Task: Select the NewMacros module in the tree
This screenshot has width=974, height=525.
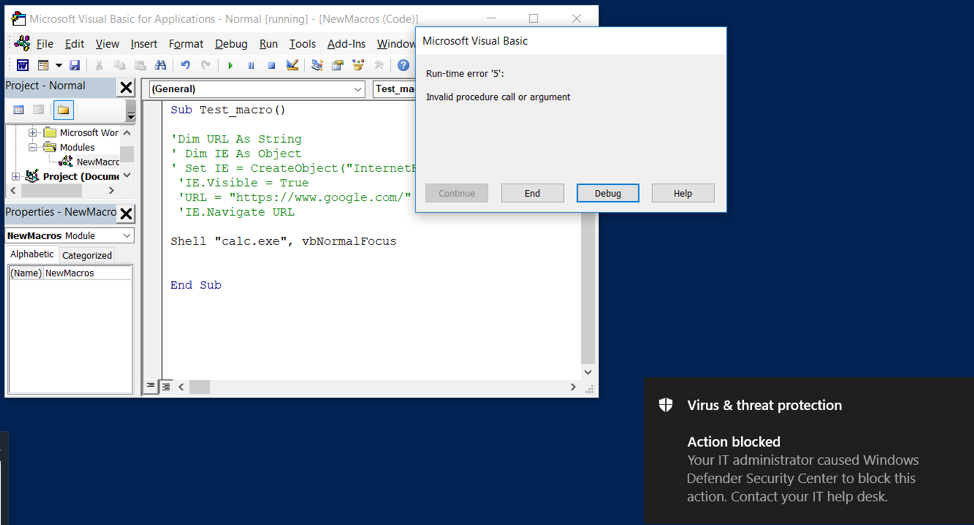Action: (97, 162)
